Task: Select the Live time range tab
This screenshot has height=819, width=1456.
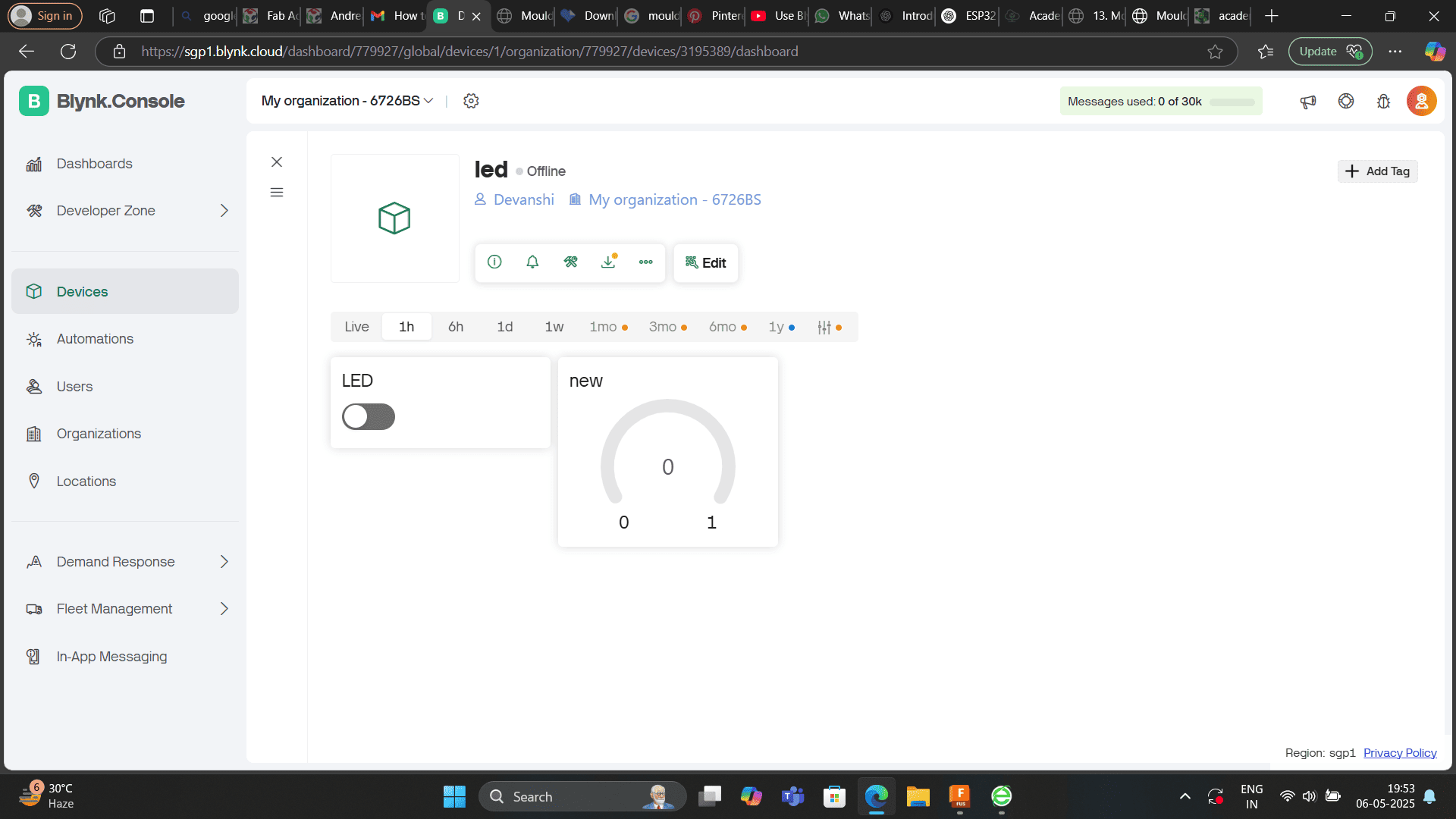Action: tap(356, 327)
